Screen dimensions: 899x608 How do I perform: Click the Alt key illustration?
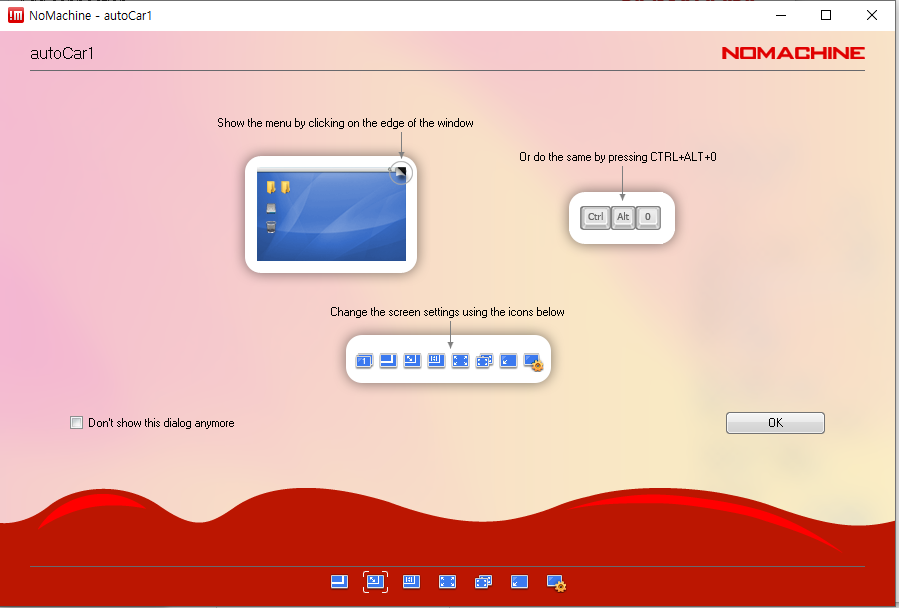pos(623,217)
